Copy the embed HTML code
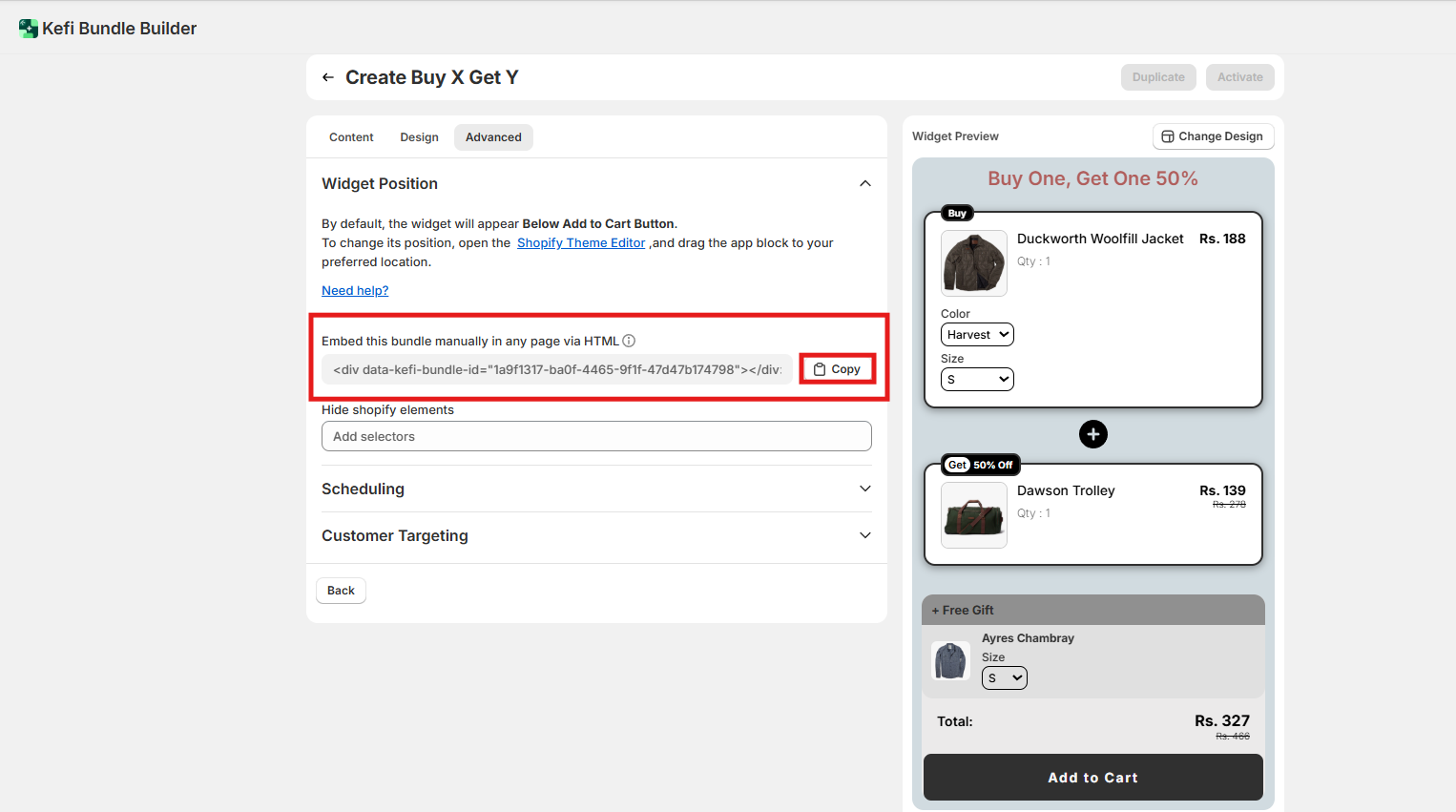 tap(837, 369)
